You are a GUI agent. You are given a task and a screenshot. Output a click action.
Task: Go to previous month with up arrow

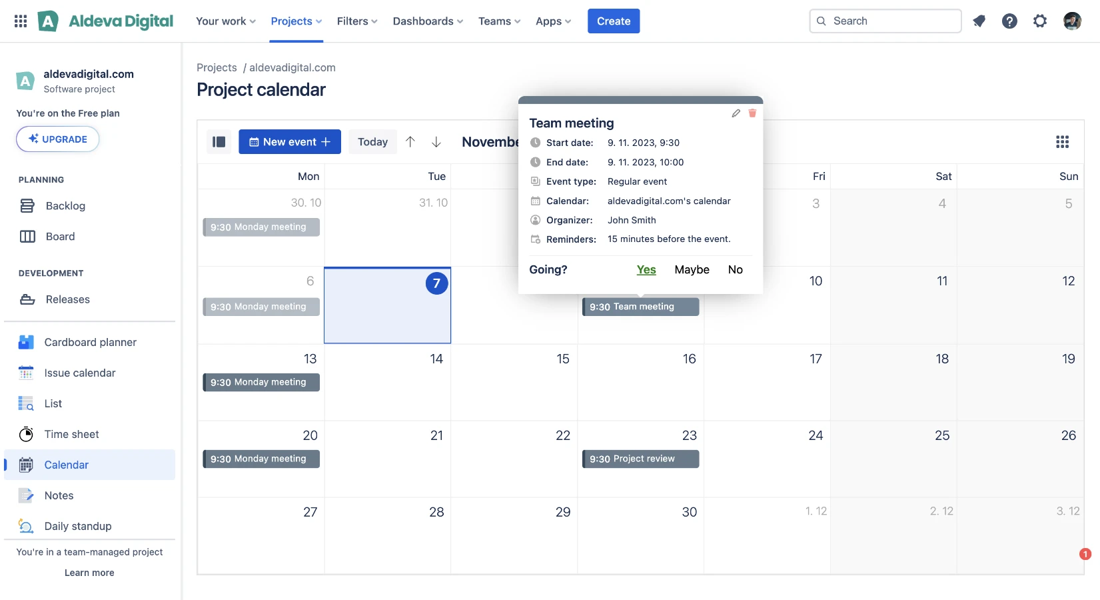tap(410, 142)
